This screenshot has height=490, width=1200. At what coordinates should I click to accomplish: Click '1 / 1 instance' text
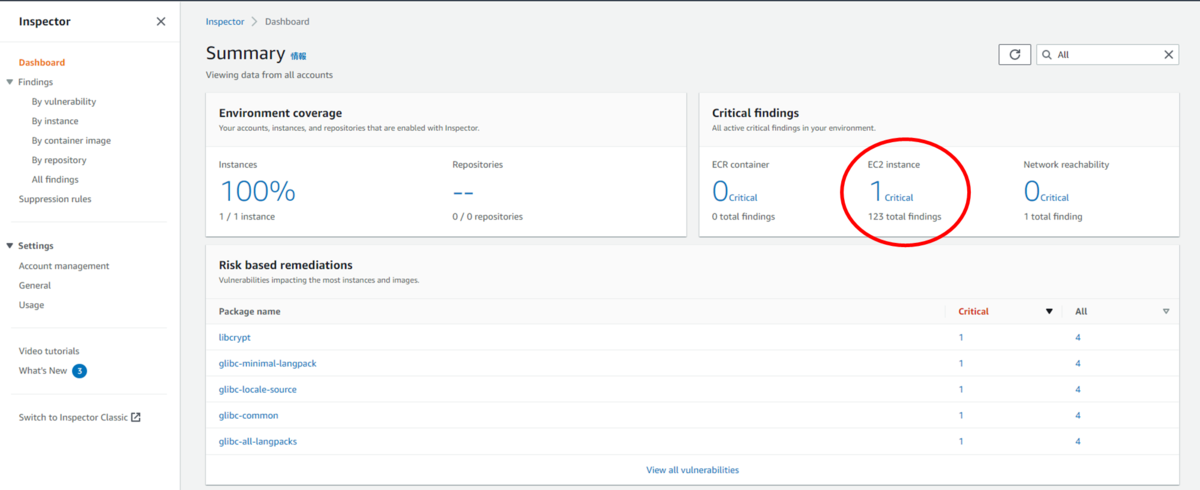point(247,217)
